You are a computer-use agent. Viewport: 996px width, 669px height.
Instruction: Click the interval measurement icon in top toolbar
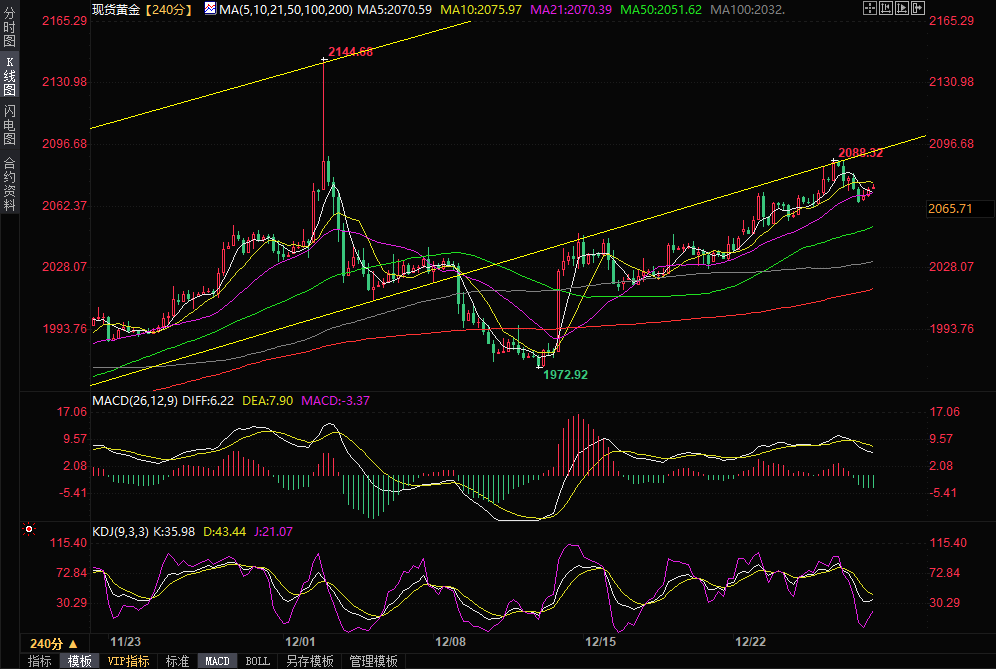tap(887, 8)
